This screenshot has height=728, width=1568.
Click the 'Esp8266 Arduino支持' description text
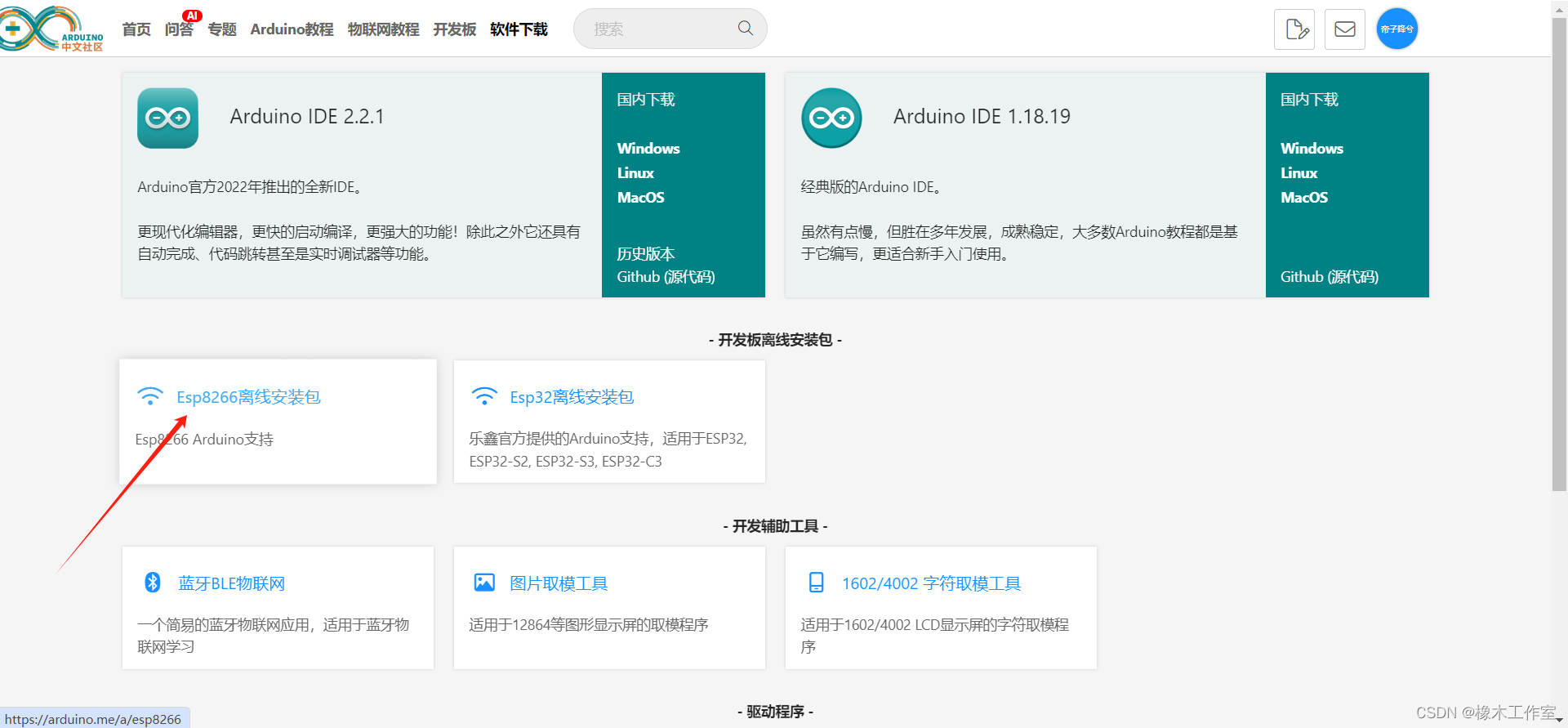[x=204, y=440]
